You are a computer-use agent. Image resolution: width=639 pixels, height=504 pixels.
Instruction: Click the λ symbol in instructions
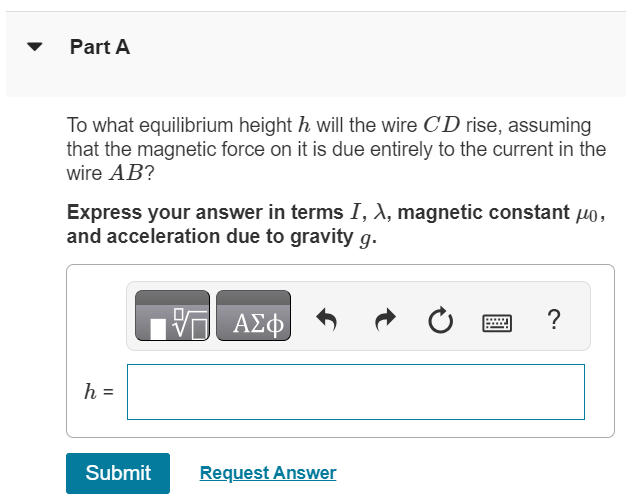[x=379, y=212]
